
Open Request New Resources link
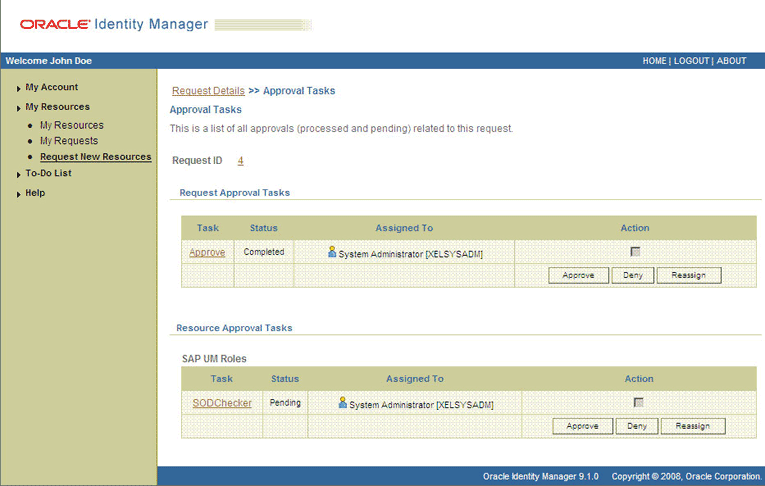tap(96, 157)
